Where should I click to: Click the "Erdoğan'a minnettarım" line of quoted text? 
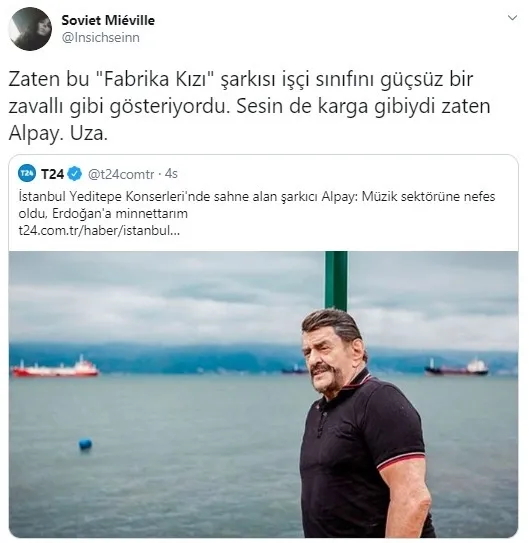(x=120, y=214)
